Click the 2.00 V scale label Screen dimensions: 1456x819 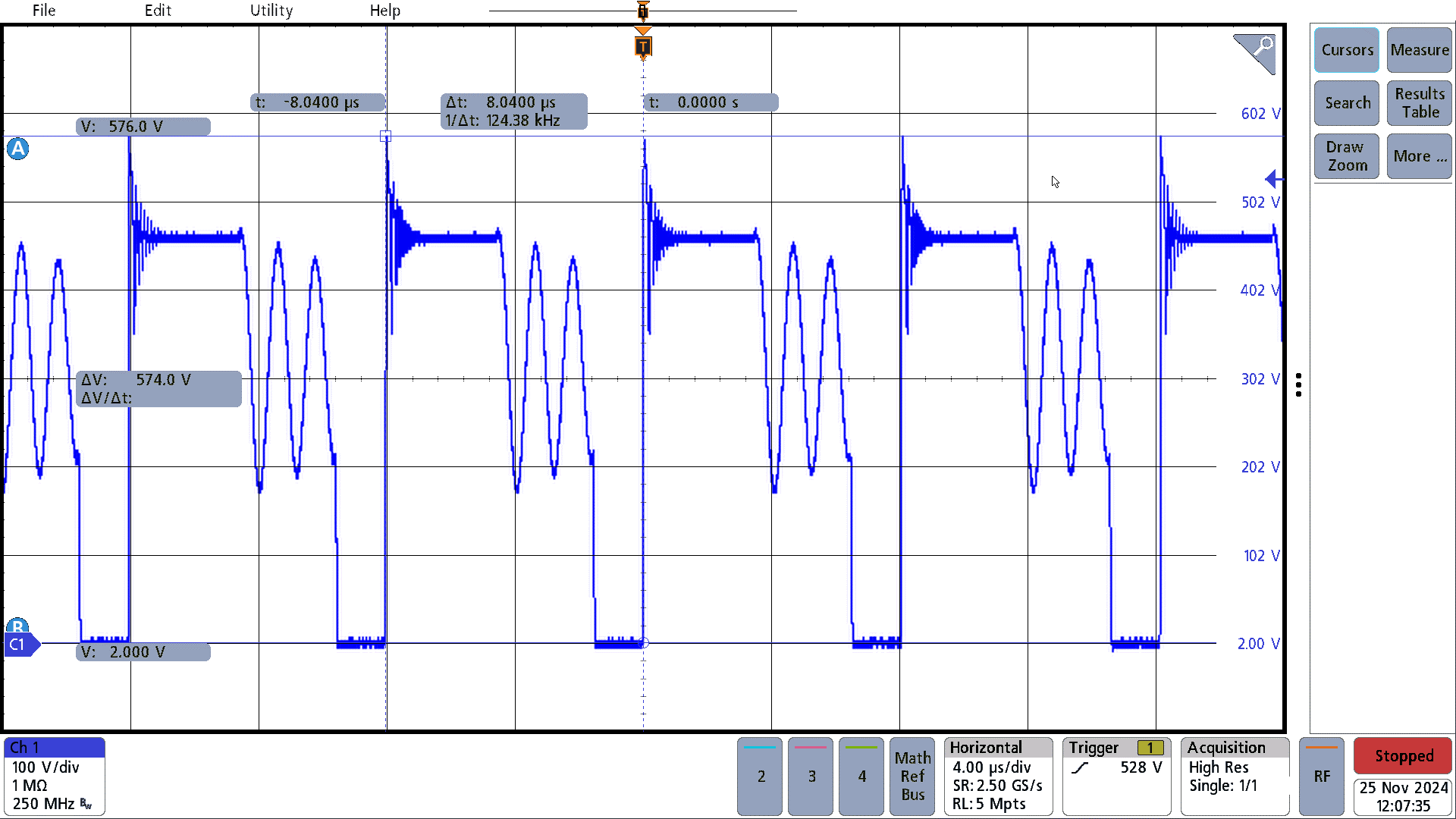point(1259,644)
